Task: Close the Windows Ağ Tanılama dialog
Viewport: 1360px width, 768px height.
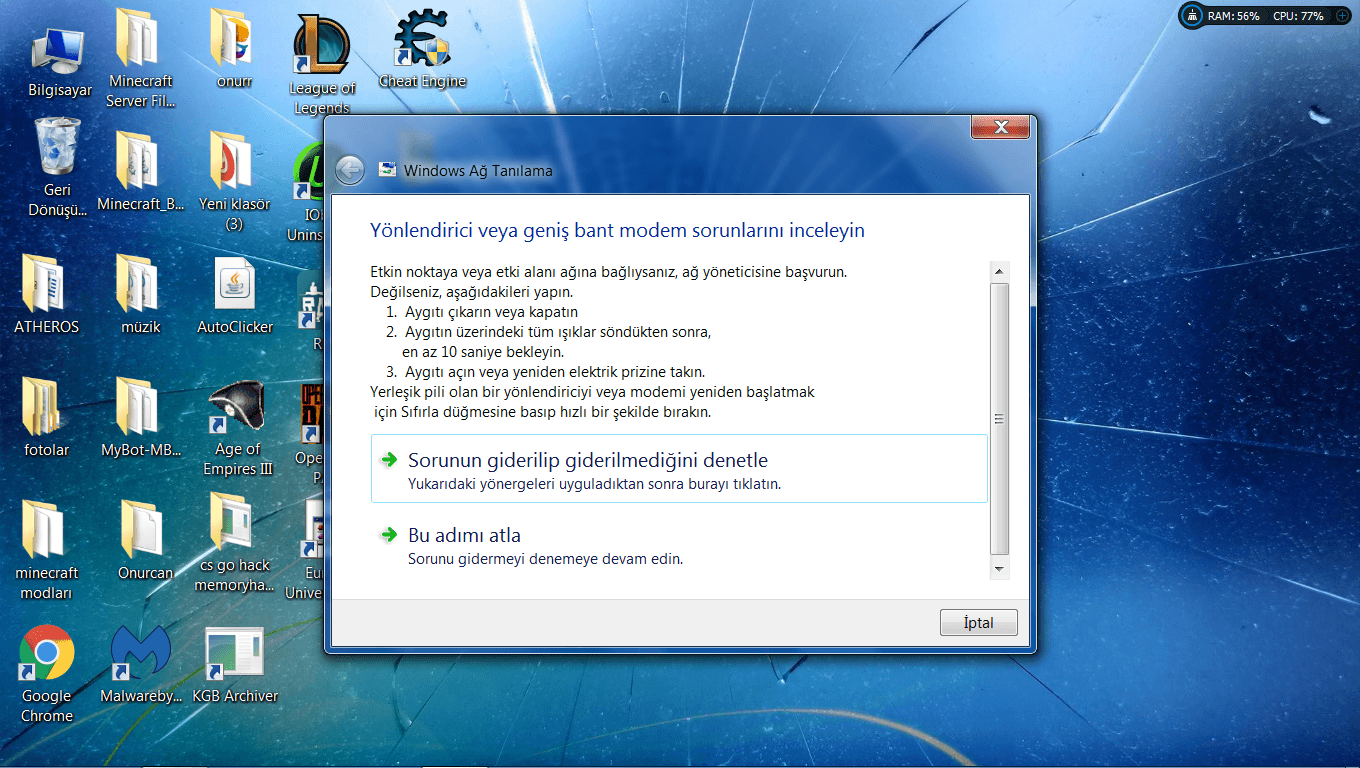Action: (x=1000, y=127)
